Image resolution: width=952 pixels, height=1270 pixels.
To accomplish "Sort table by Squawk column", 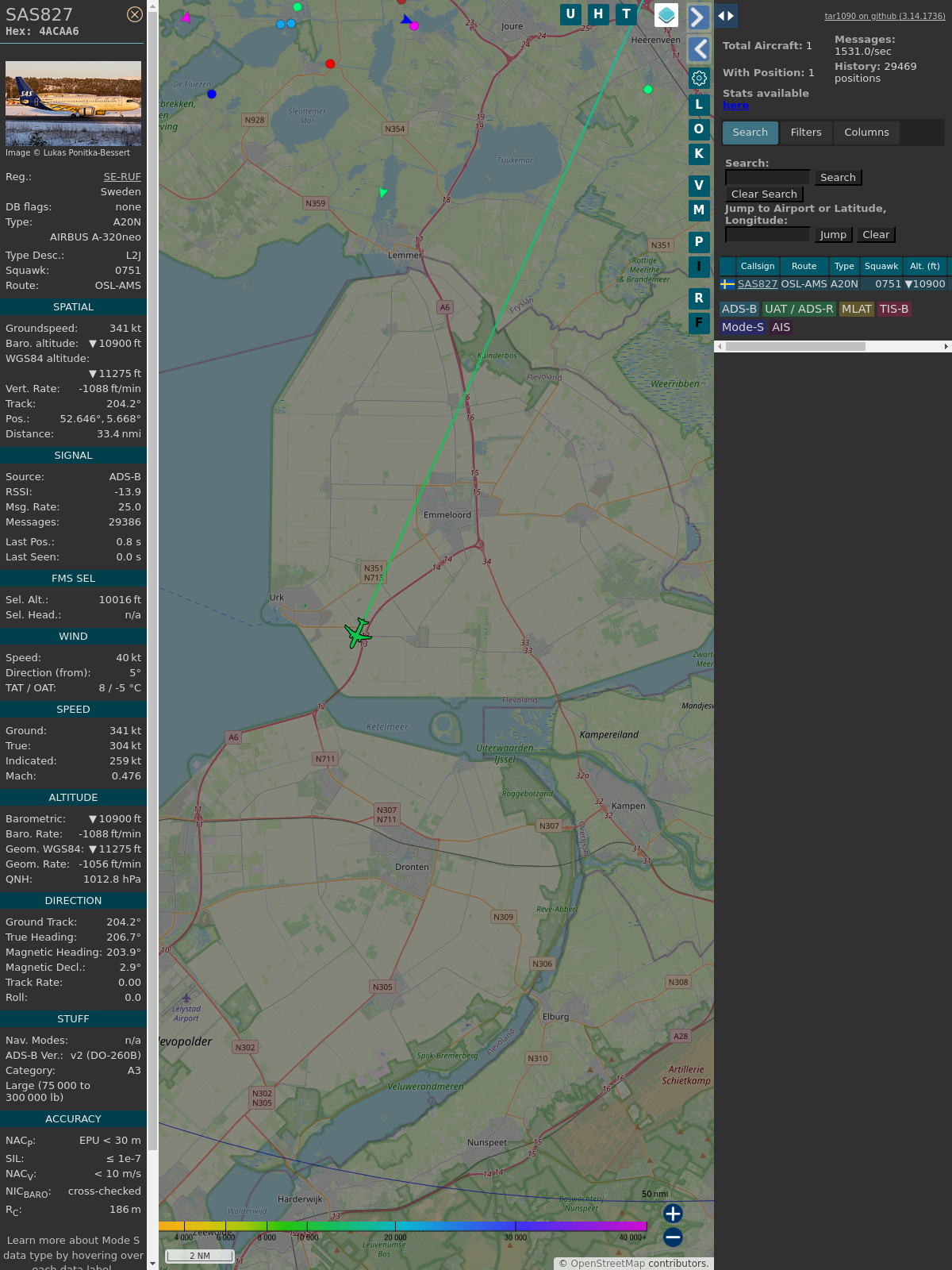I will pyautogui.click(x=881, y=267).
